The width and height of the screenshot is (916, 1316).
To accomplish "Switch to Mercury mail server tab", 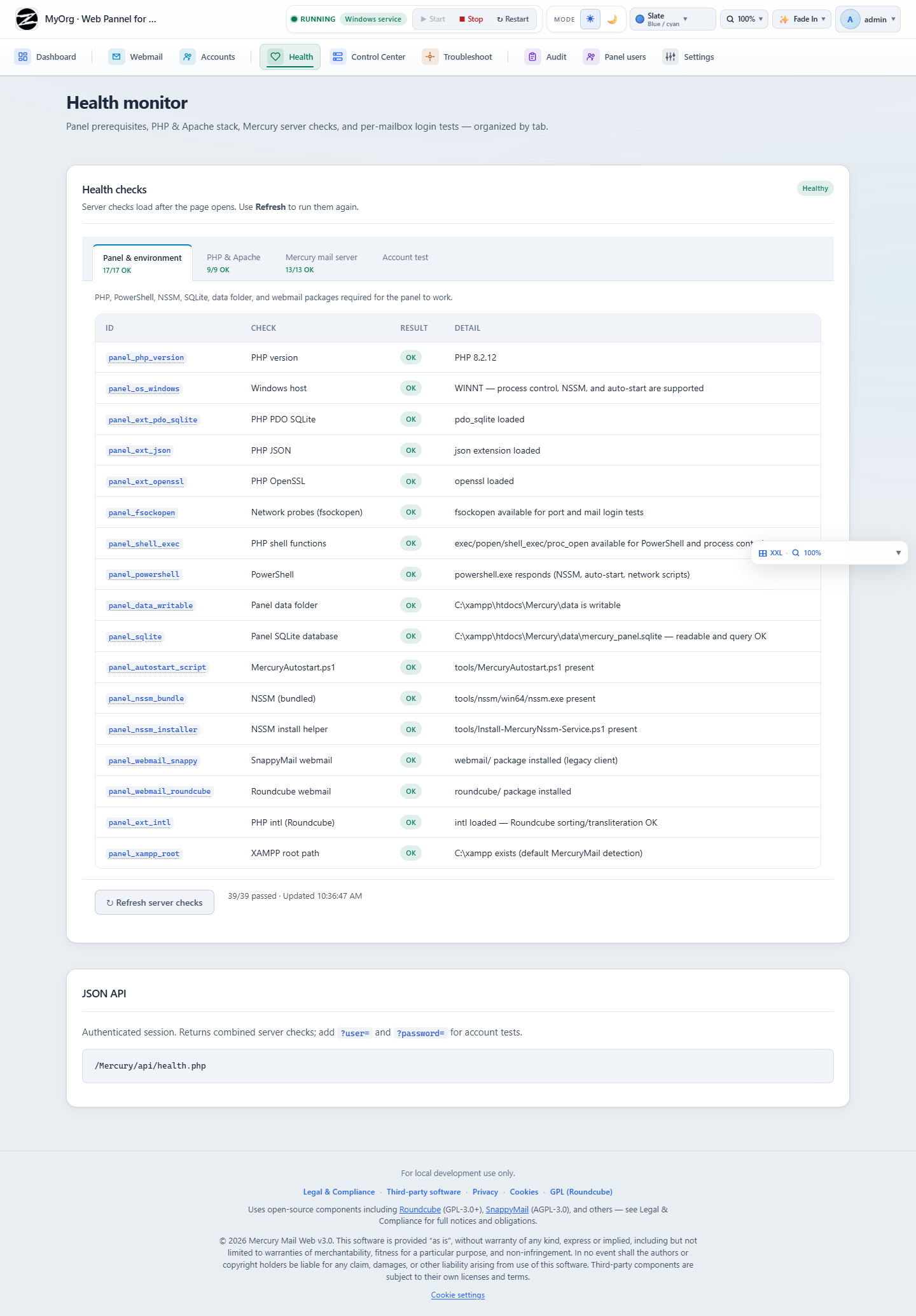I will (x=321, y=263).
